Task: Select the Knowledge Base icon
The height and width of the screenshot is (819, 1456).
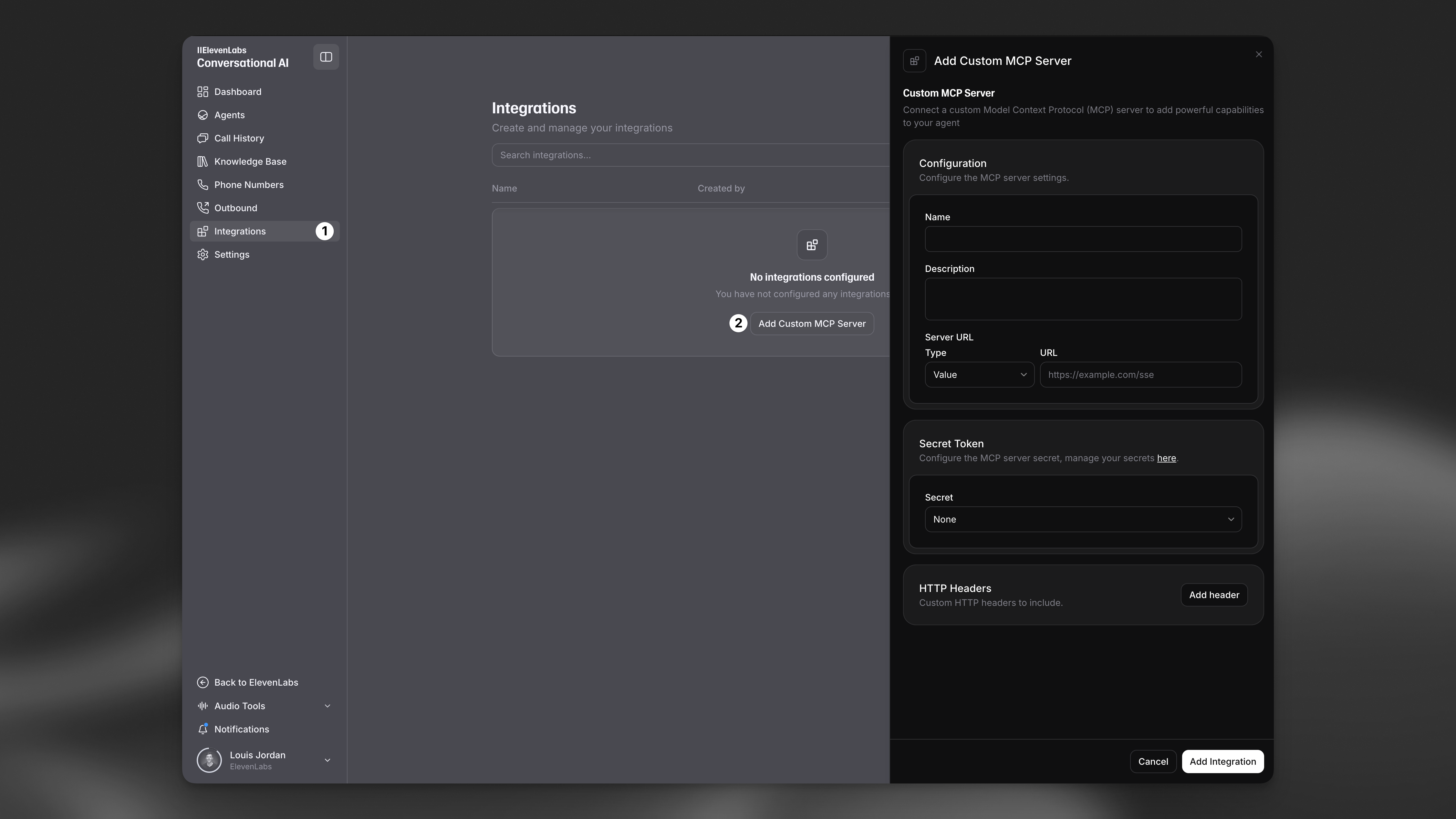Action: point(203,161)
